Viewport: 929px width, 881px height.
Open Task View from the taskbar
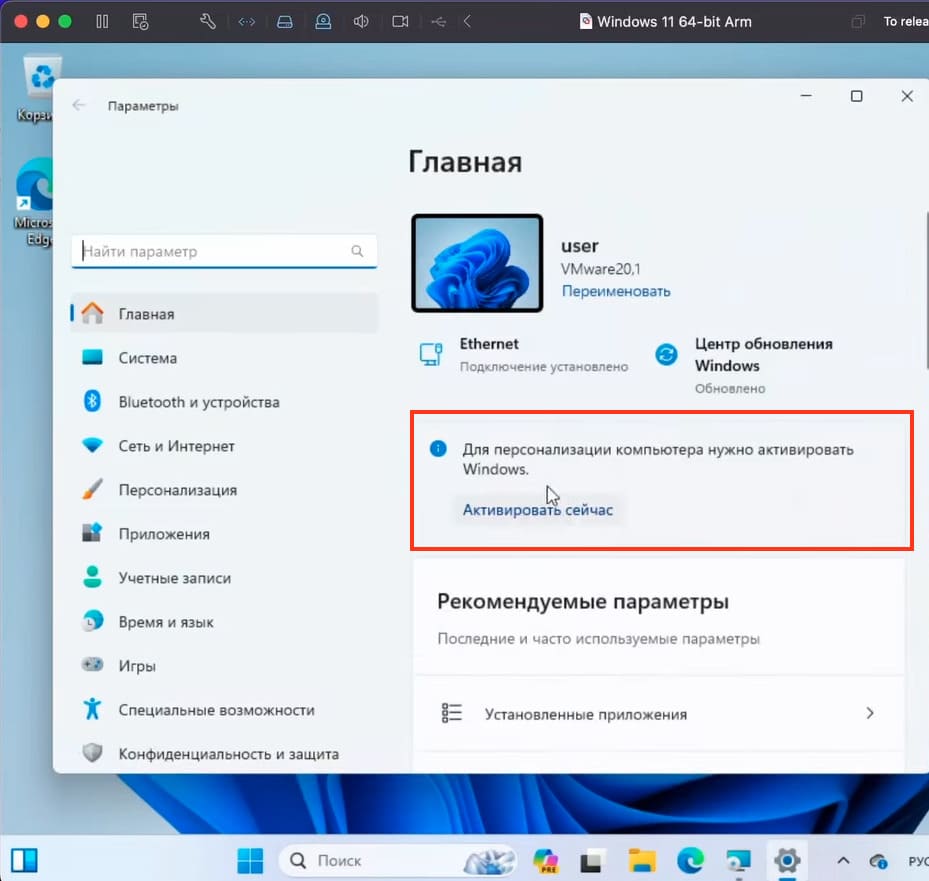pyautogui.click(x=591, y=861)
